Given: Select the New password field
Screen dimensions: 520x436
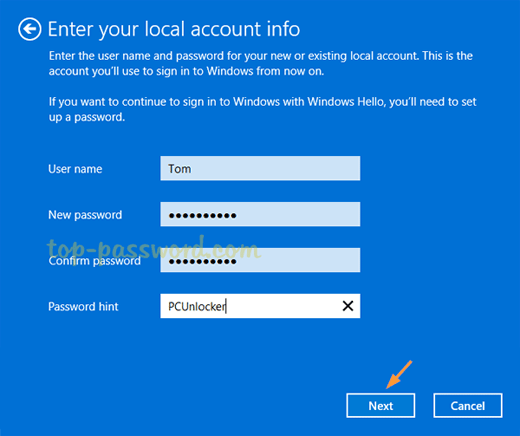Looking at the screenshot, I should [260, 214].
